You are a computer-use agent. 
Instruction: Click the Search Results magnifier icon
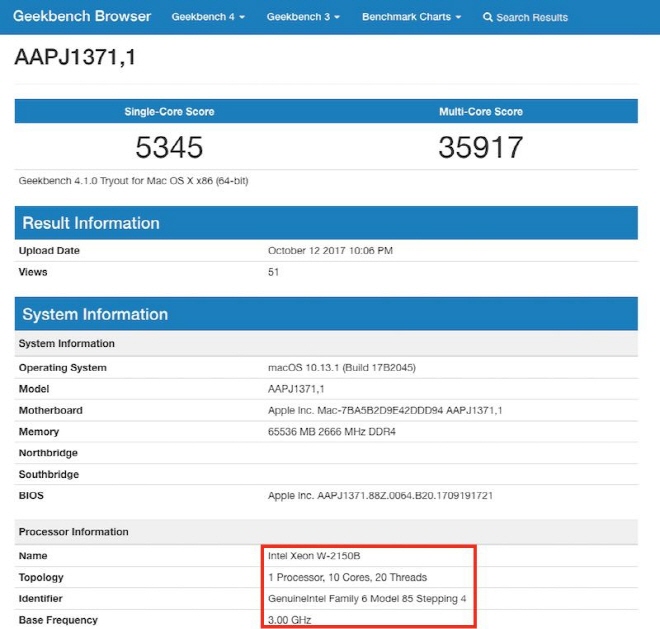click(487, 17)
